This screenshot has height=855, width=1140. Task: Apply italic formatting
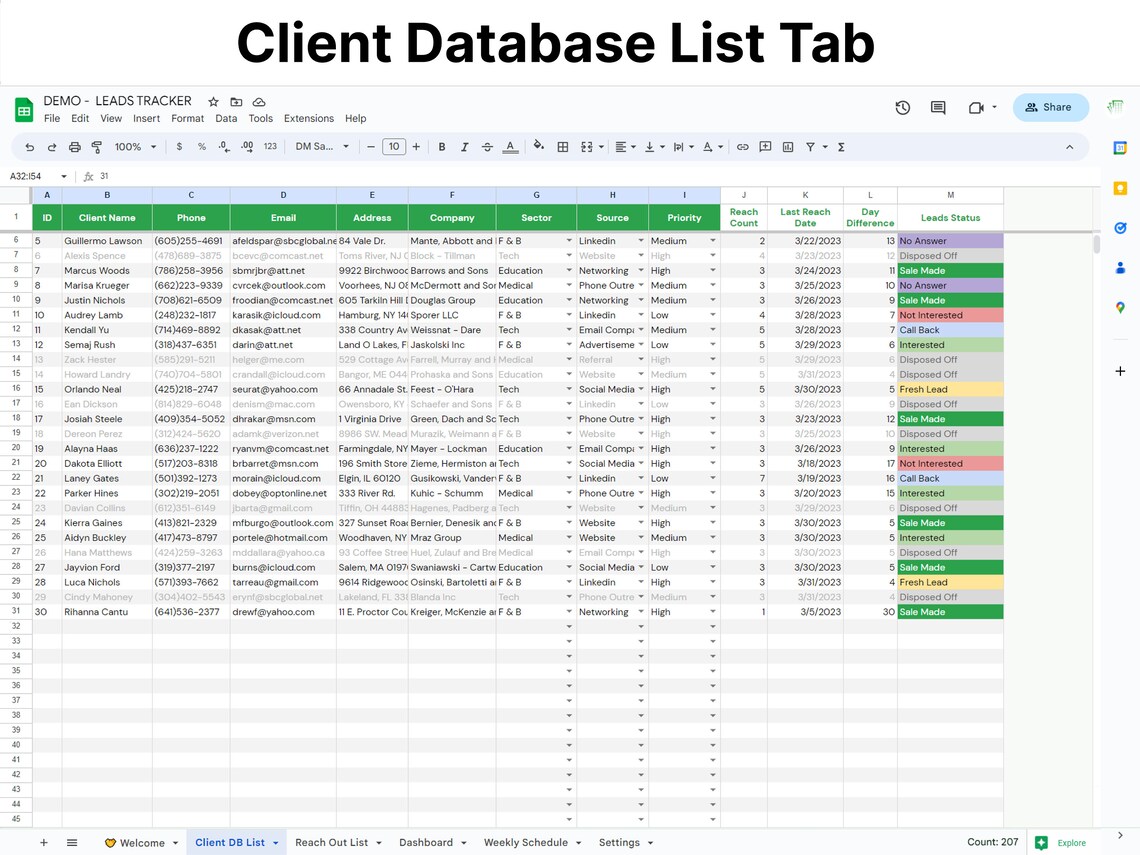(x=464, y=146)
